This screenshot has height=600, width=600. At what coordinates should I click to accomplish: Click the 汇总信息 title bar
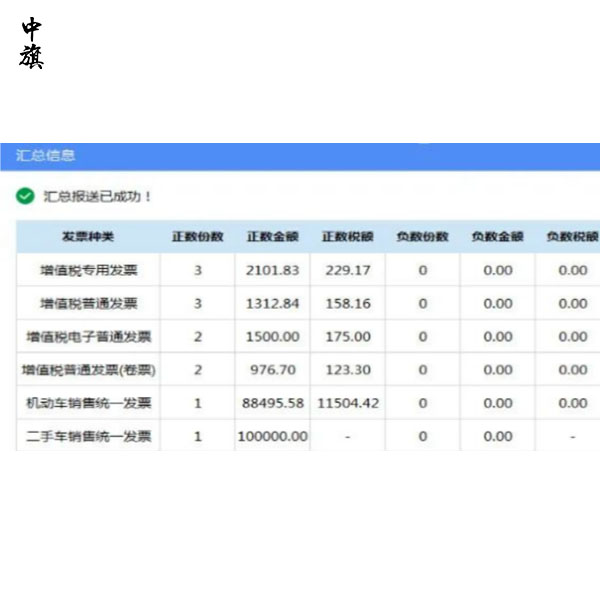pyautogui.click(x=45, y=156)
